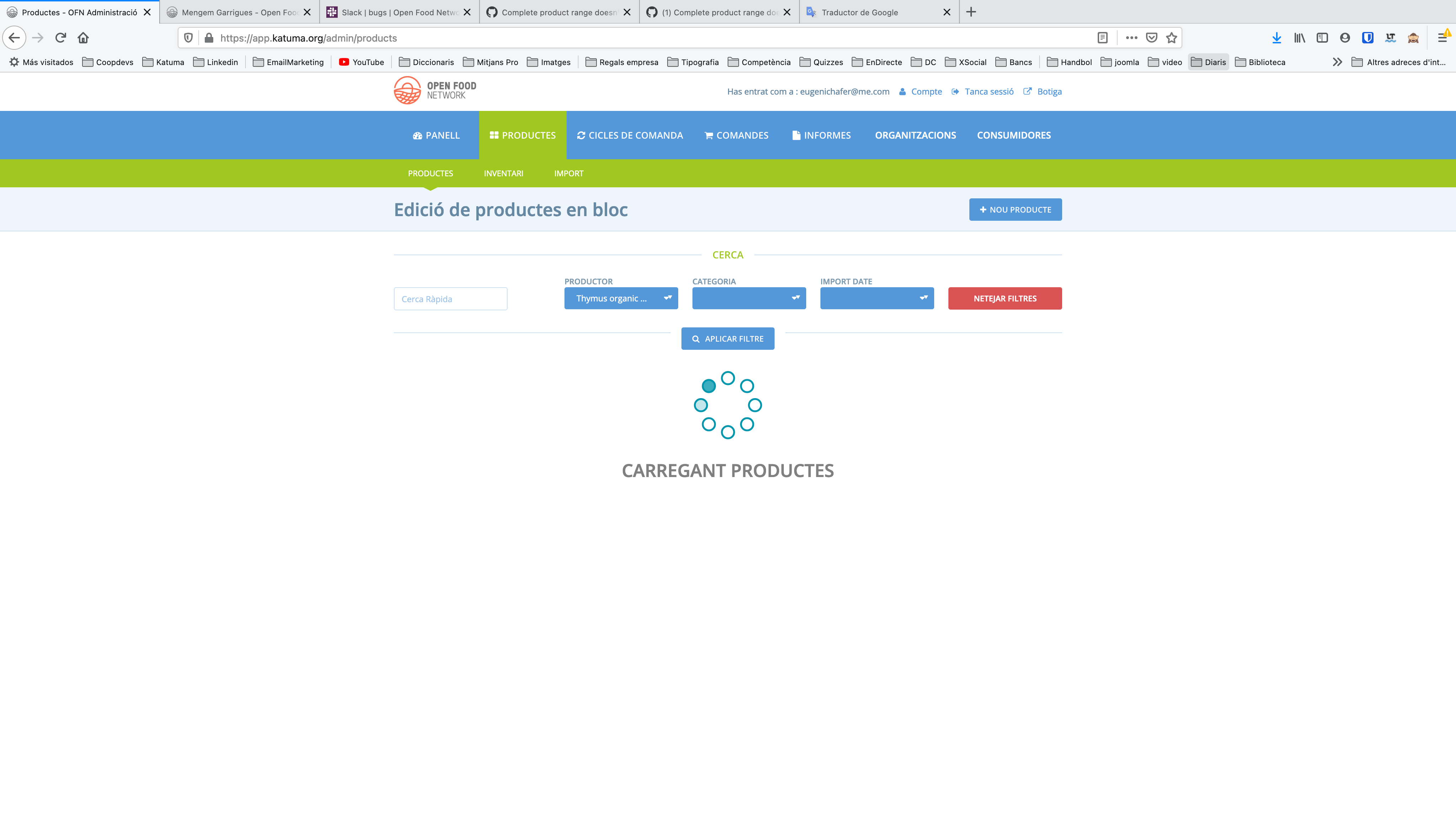Viewport: 1456px width, 819px height.
Task: Open the Firefox account avatar icon
Action: pyautogui.click(x=1345, y=38)
